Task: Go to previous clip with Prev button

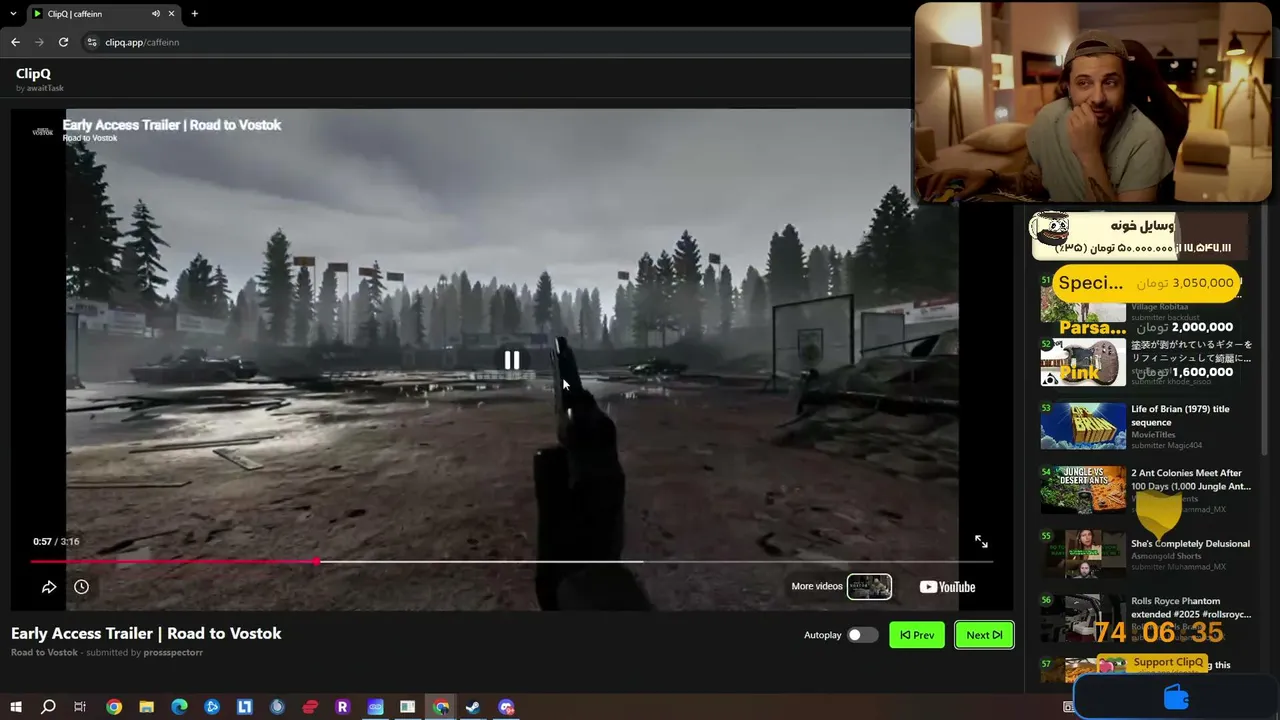Action: coord(917,635)
